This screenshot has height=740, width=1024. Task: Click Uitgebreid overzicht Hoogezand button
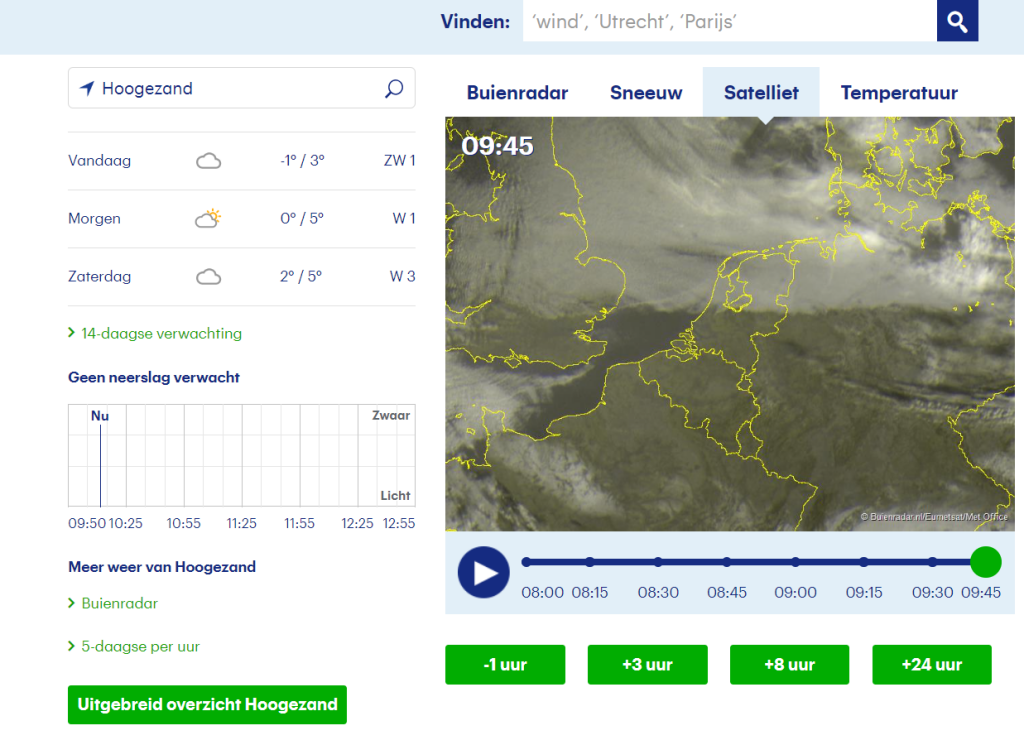click(x=207, y=705)
